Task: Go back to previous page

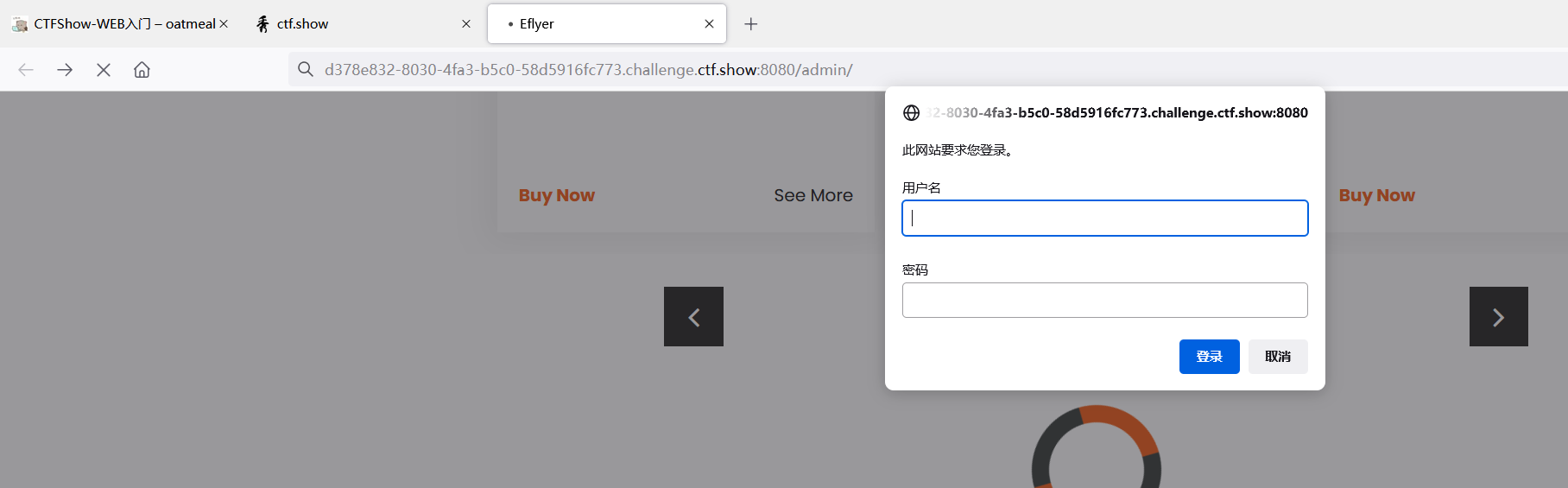Action: (26, 70)
